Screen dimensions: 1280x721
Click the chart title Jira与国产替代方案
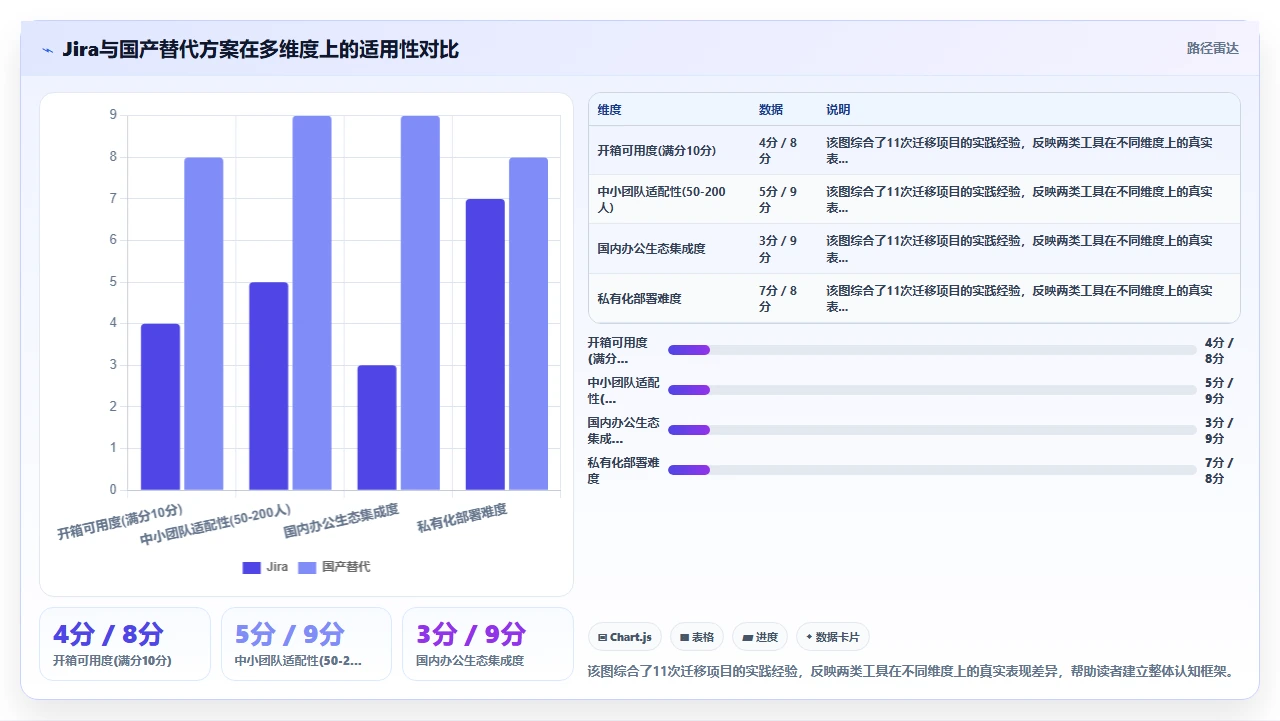[261, 49]
